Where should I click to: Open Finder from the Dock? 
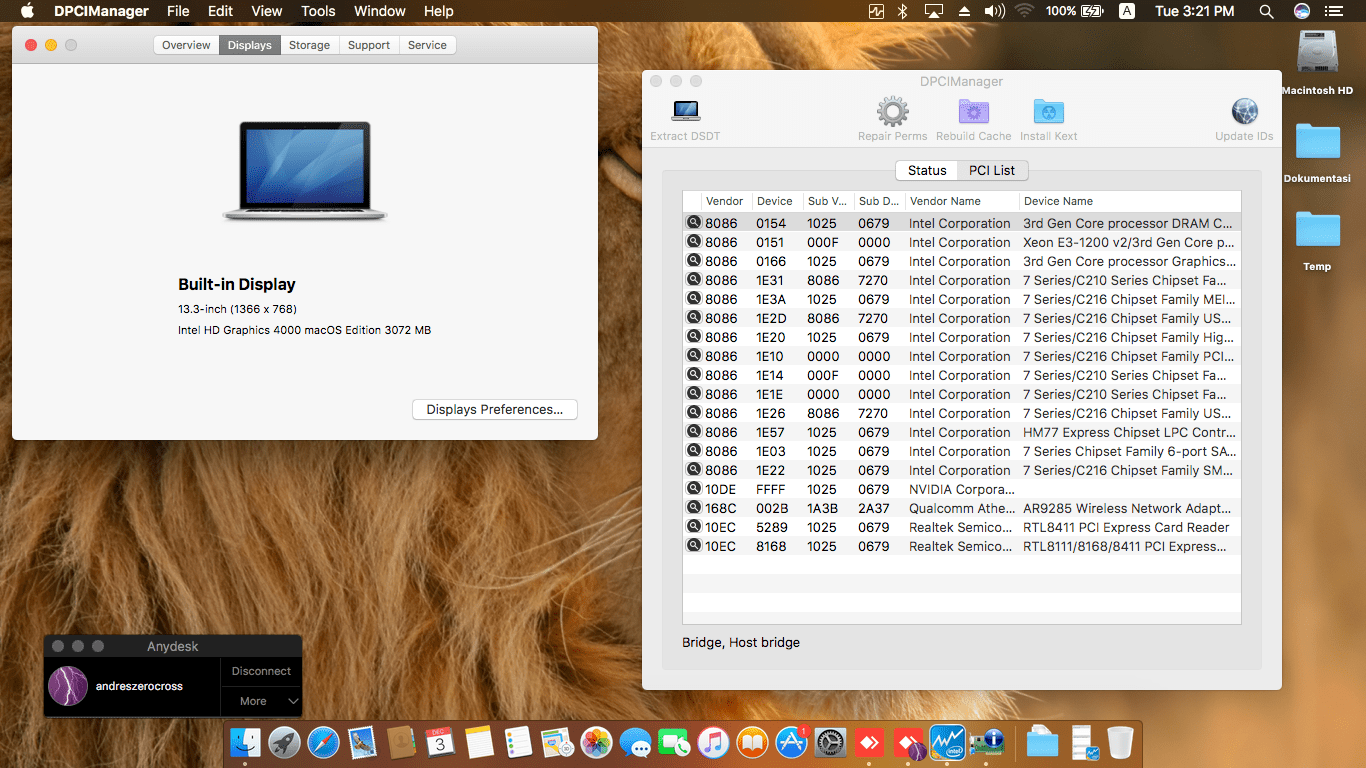[245, 742]
